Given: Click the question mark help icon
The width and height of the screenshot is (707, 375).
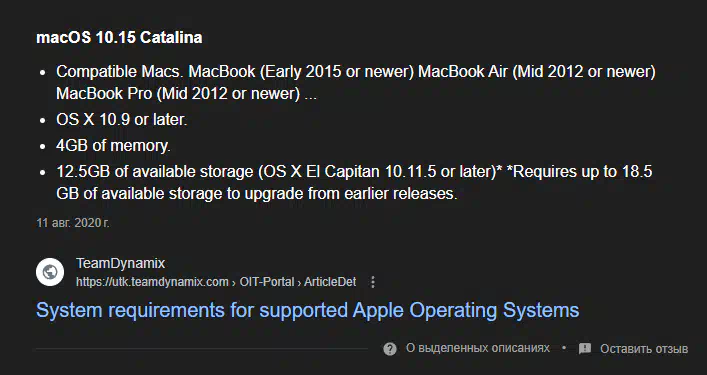Looking at the screenshot, I should 390,348.
